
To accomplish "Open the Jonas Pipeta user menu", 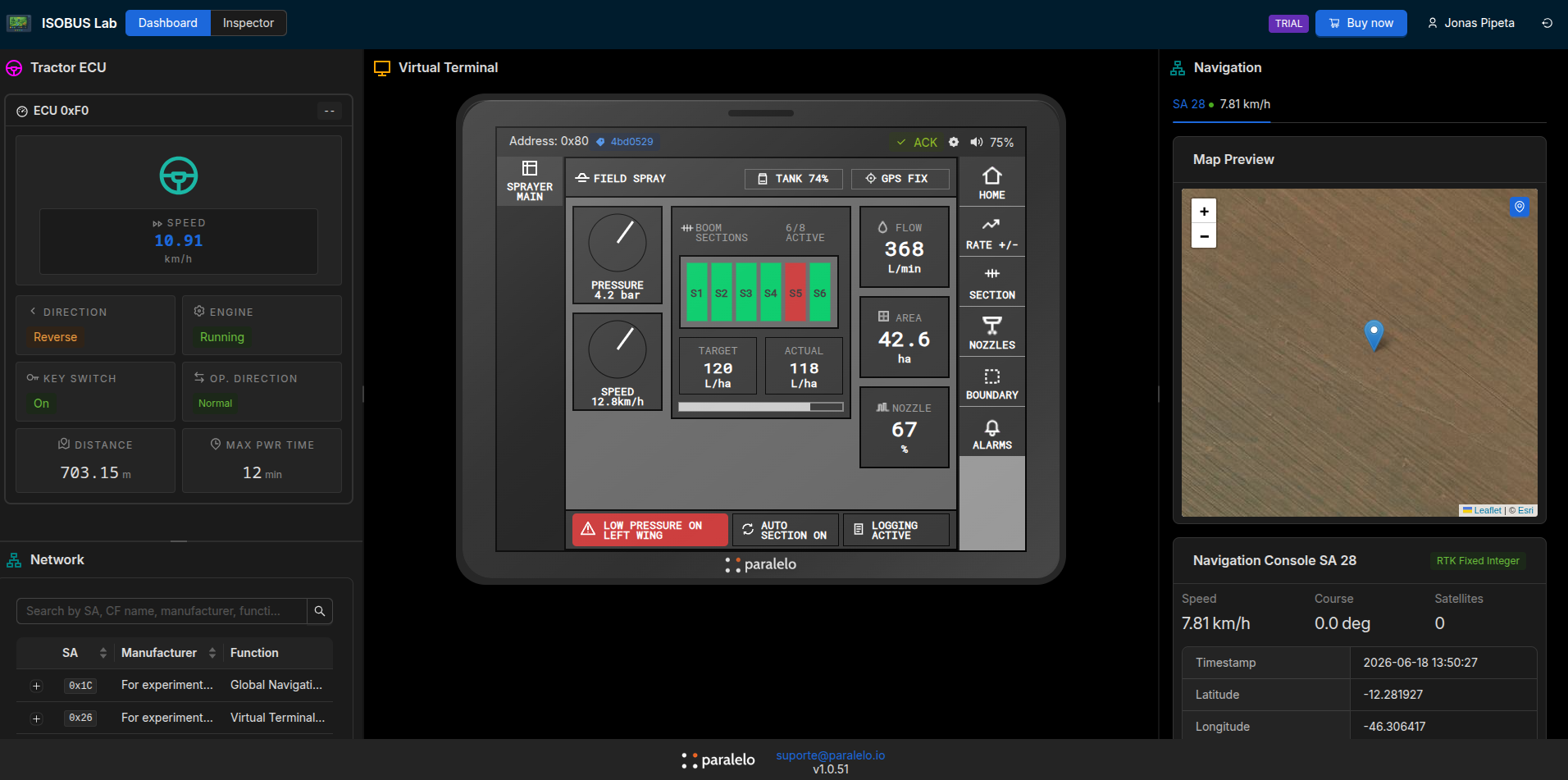I will [x=1471, y=23].
